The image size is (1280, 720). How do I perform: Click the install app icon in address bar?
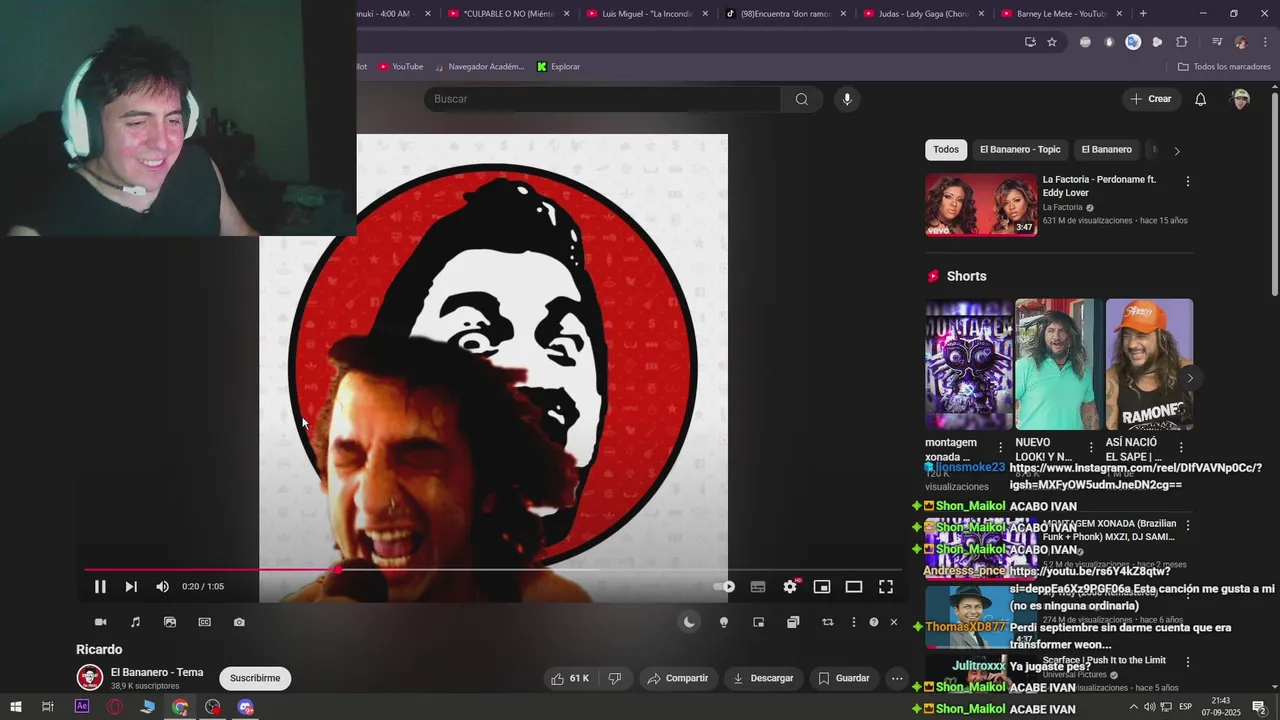(x=1030, y=42)
